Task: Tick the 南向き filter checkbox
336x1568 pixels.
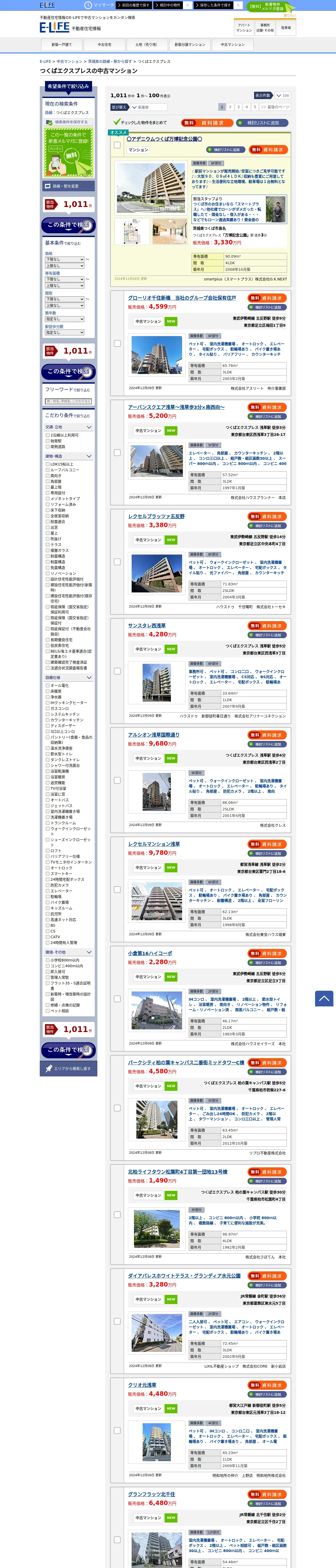Action: pos(48,475)
